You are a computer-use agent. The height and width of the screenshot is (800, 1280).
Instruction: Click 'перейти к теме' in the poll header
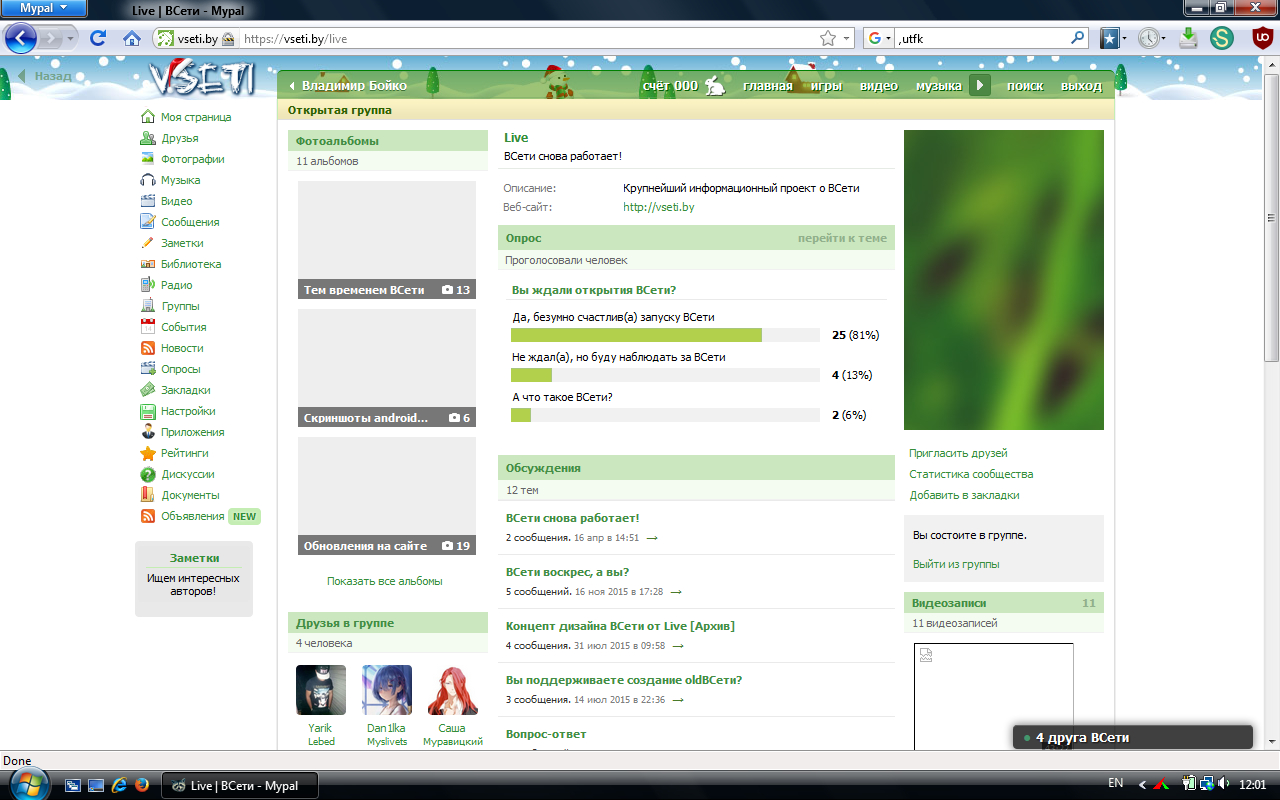842,238
